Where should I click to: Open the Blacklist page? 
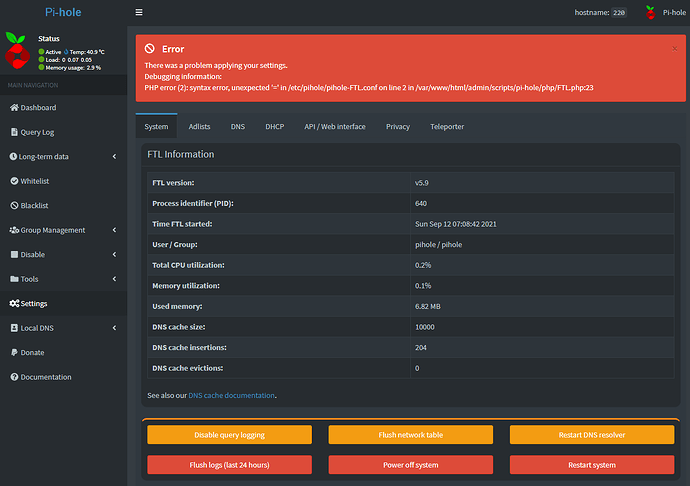coord(63,206)
